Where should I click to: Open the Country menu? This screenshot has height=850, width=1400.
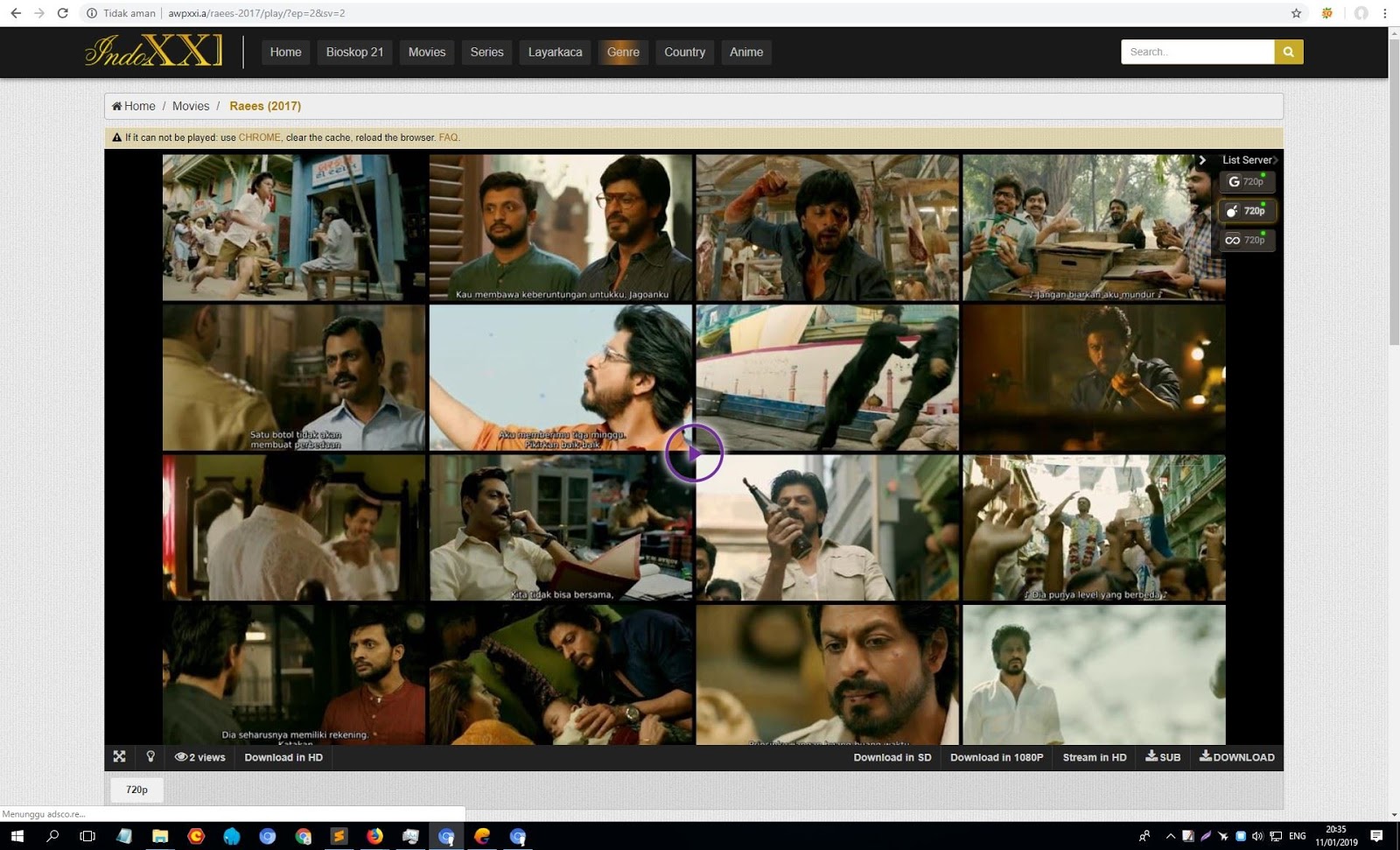684,52
